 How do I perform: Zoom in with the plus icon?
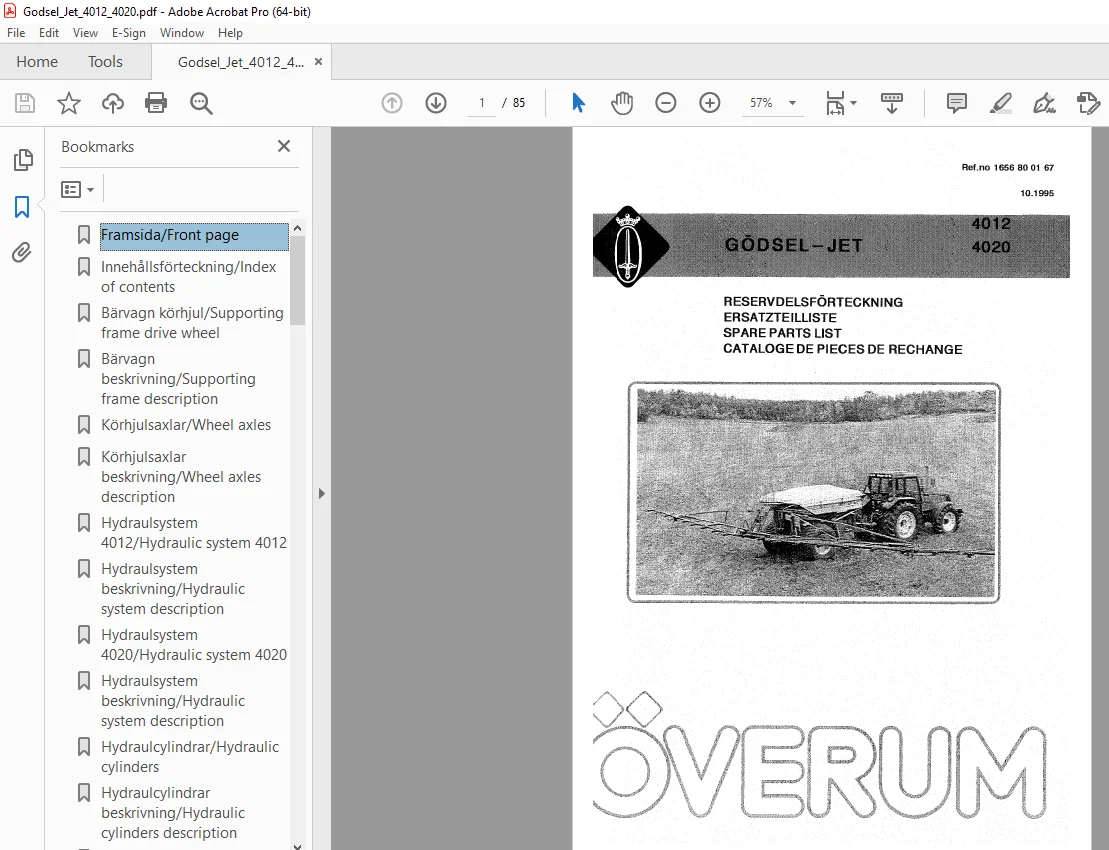click(709, 103)
